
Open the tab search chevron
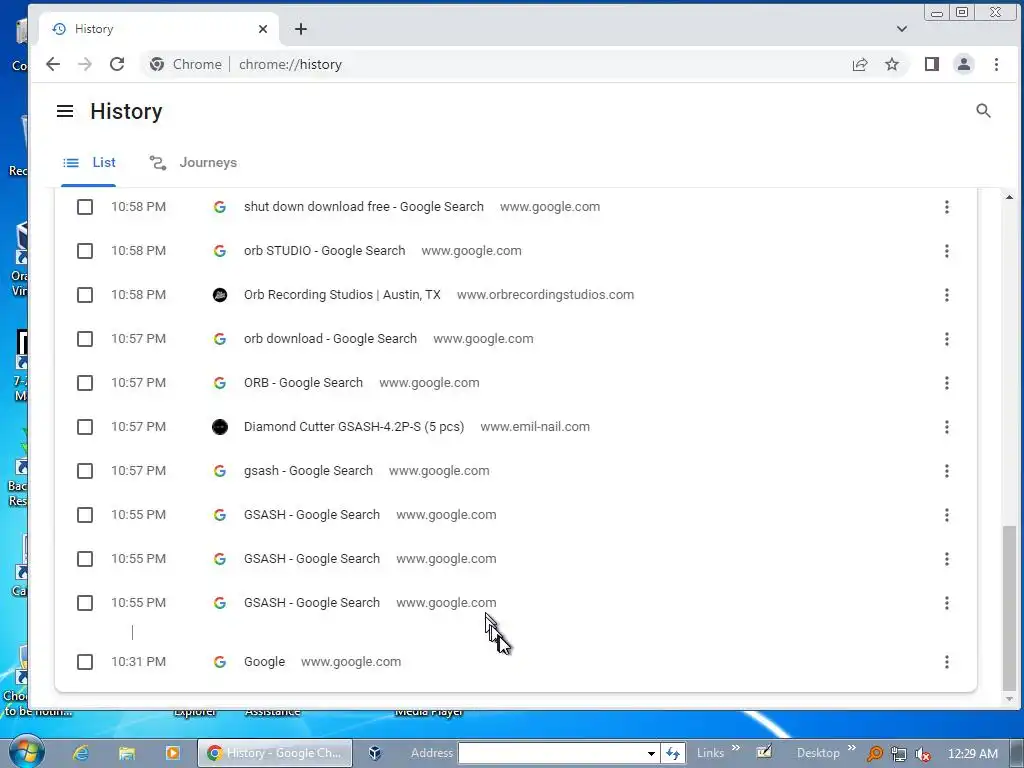(x=902, y=29)
